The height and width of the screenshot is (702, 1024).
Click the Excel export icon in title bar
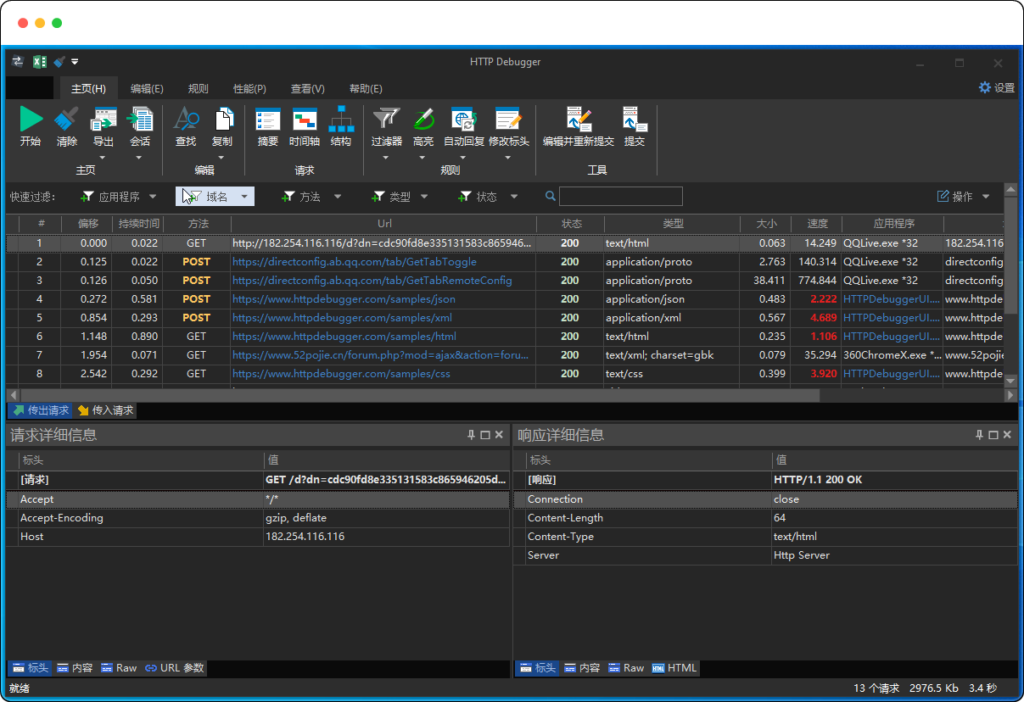point(40,61)
